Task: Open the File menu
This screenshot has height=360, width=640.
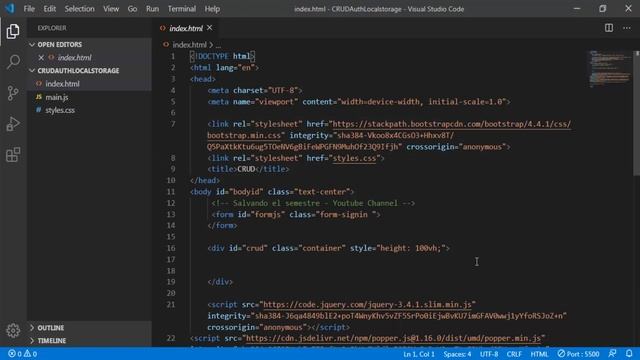Action: (29, 9)
